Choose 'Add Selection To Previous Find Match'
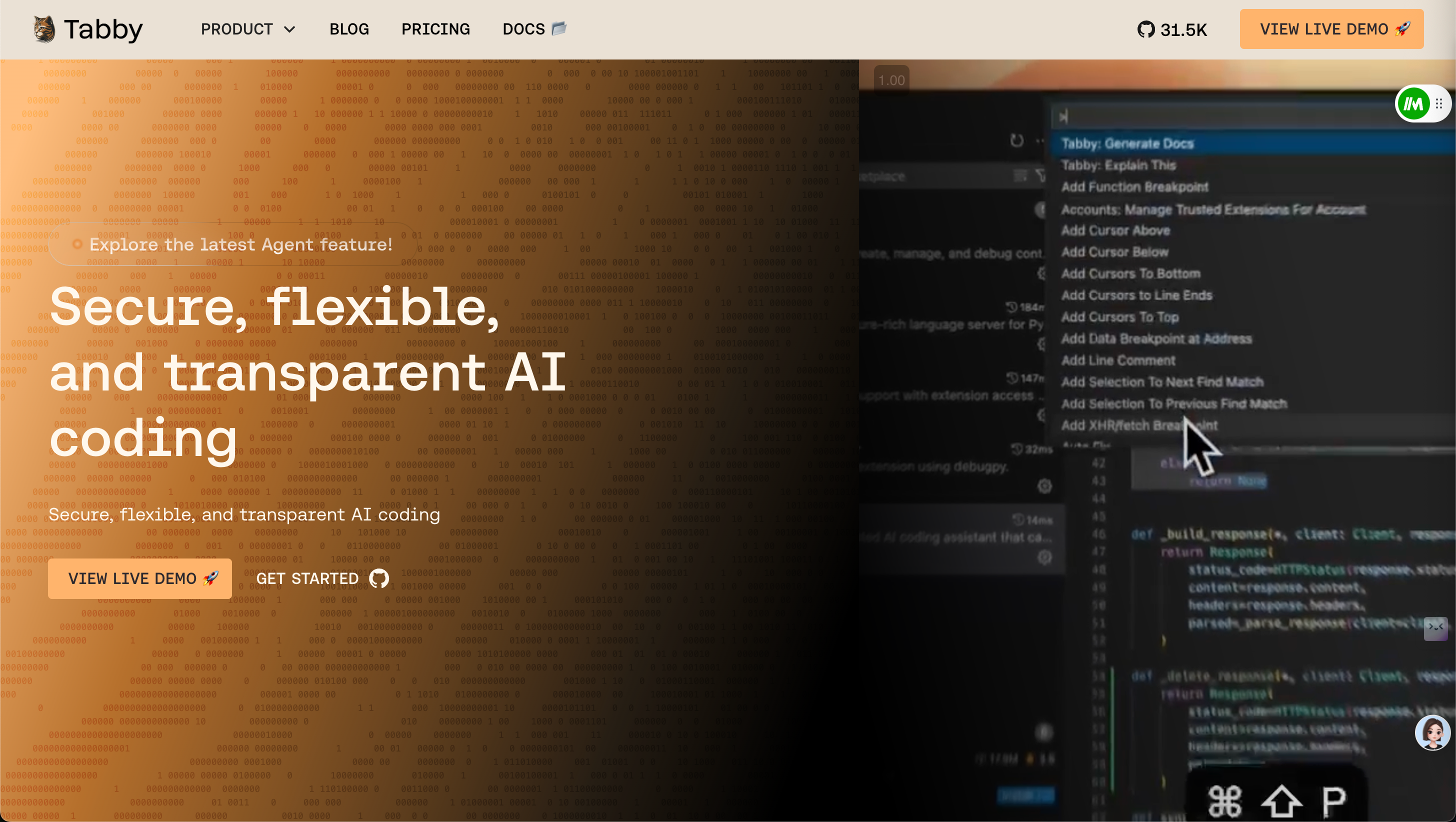The image size is (1456, 822). pos(1252,403)
